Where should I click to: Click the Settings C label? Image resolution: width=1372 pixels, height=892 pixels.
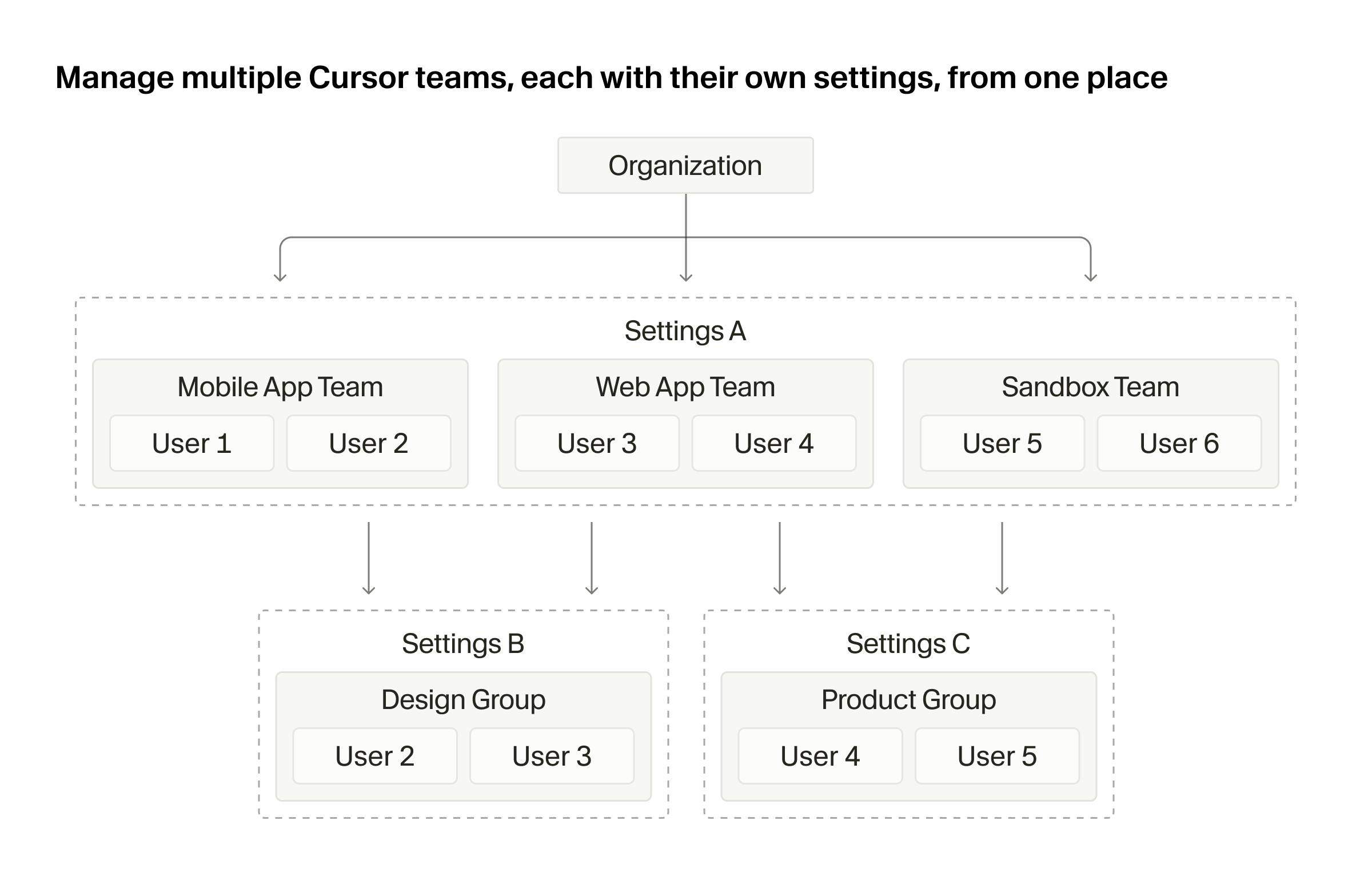(x=908, y=643)
